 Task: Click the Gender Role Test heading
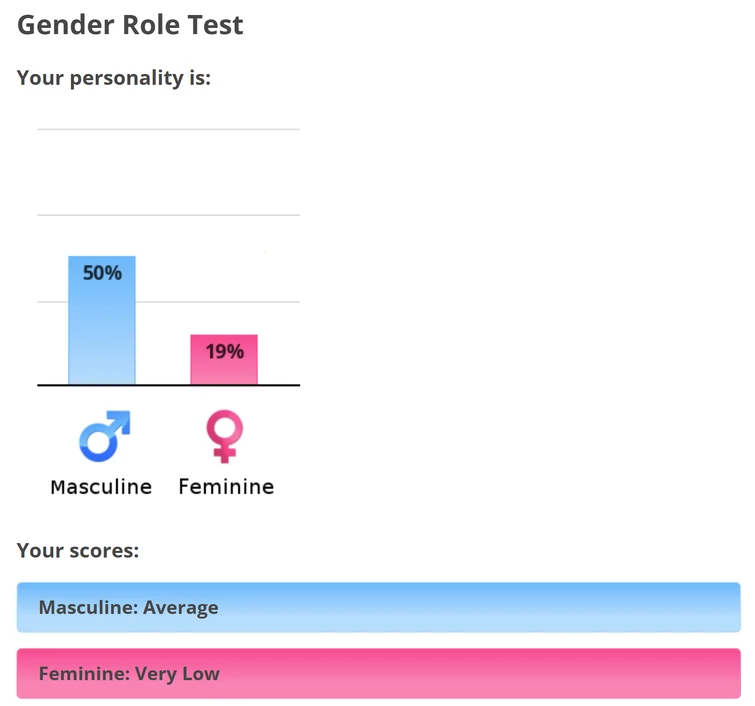pyautogui.click(x=130, y=25)
